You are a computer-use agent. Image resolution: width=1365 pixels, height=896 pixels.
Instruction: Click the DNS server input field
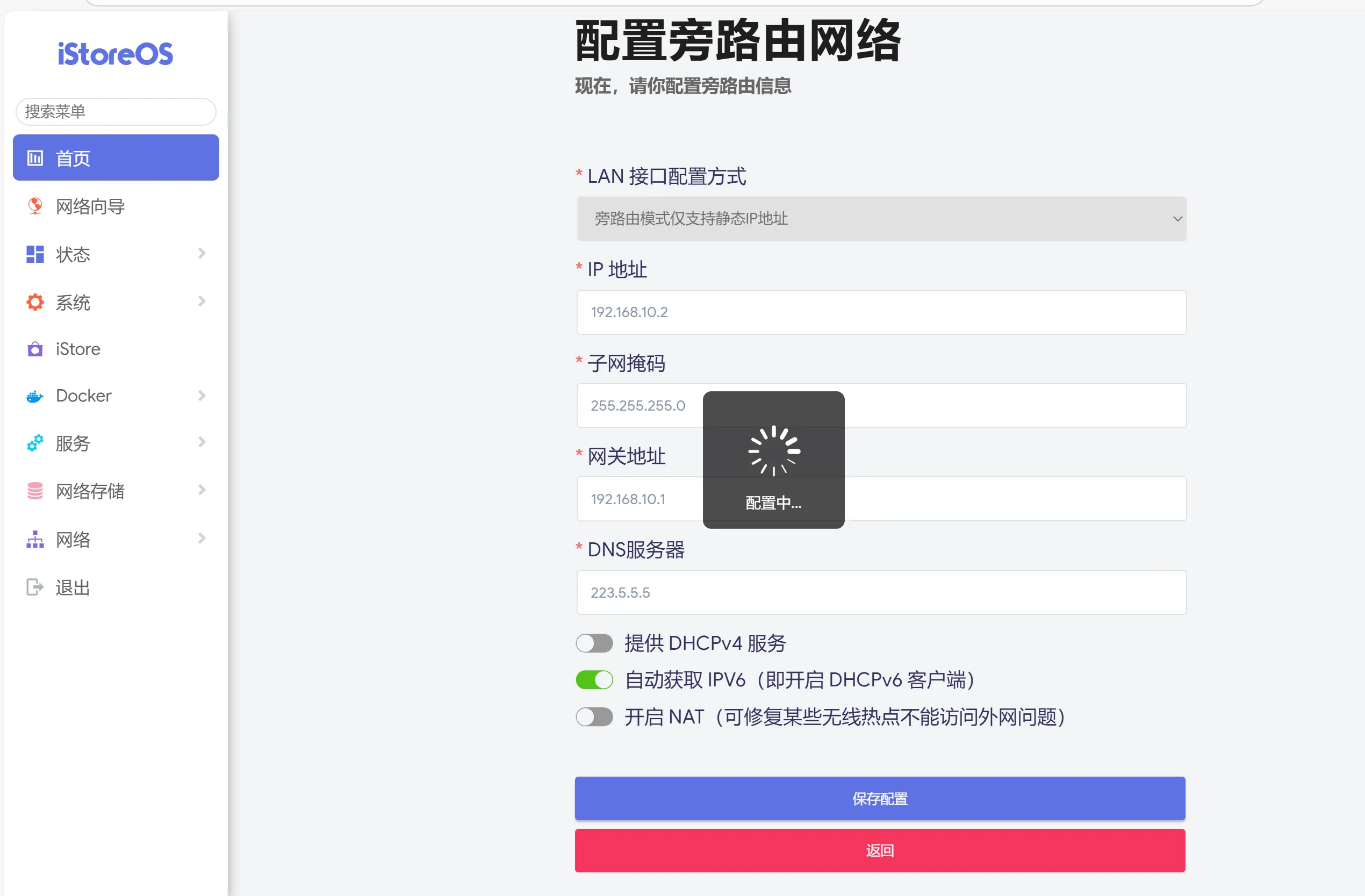(x=881, y=592)
